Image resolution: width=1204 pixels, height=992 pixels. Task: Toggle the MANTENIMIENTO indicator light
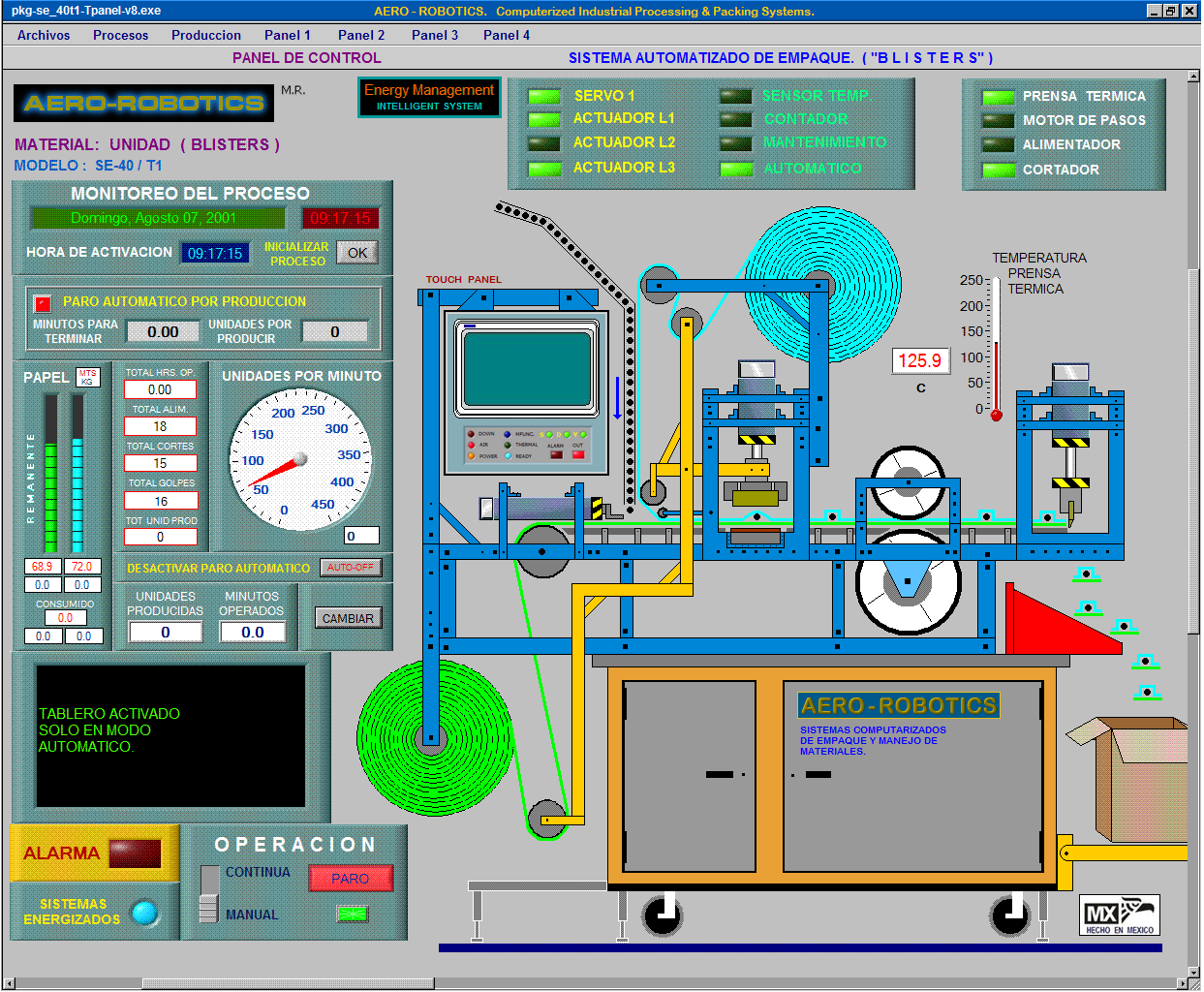click(736, 143)
